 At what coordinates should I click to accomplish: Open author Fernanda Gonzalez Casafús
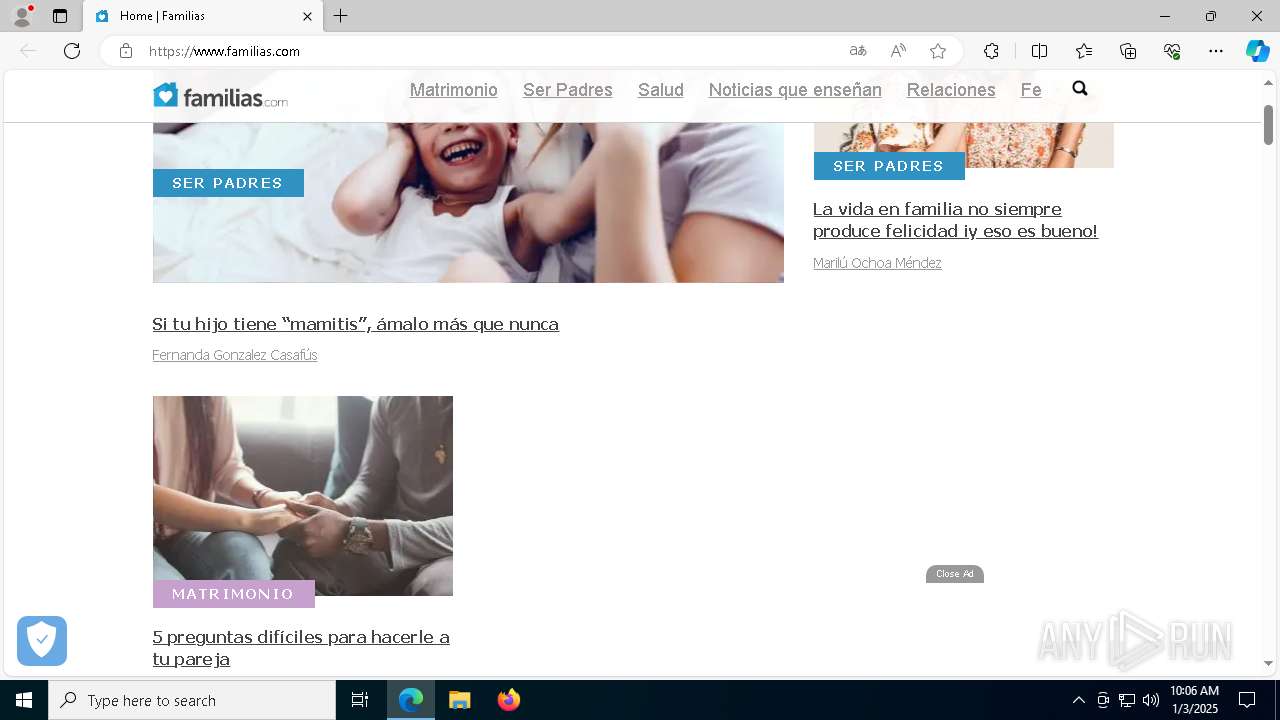(x=235, y=355)
